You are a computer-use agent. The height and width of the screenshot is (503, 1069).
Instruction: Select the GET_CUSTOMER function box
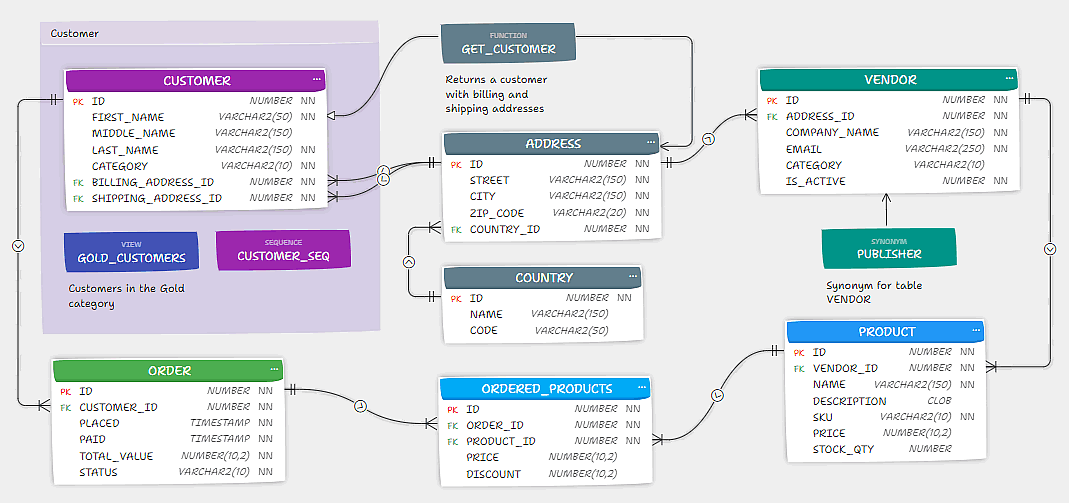(x=509, y=43)
